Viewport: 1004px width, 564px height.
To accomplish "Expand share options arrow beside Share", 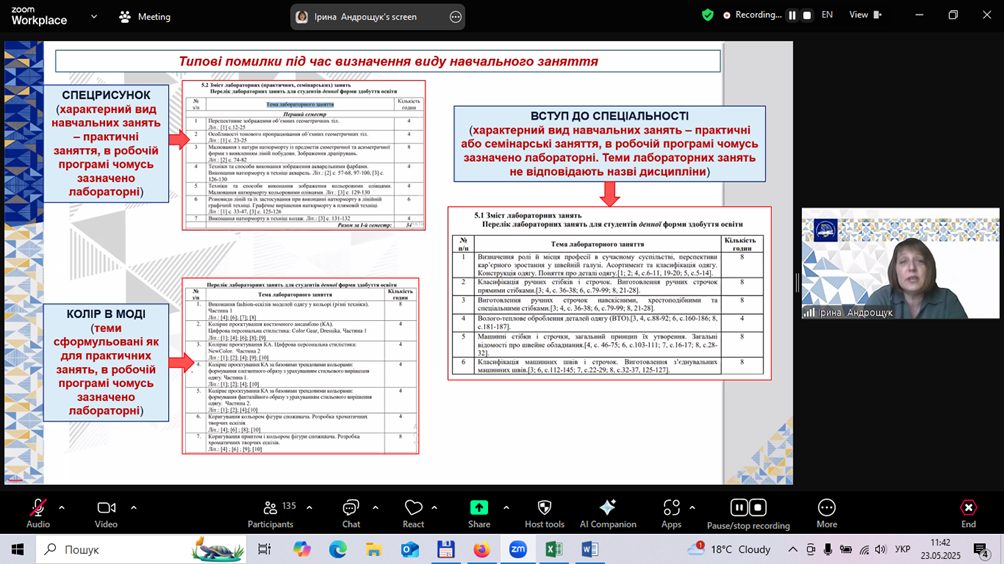I will click(506, 508).
